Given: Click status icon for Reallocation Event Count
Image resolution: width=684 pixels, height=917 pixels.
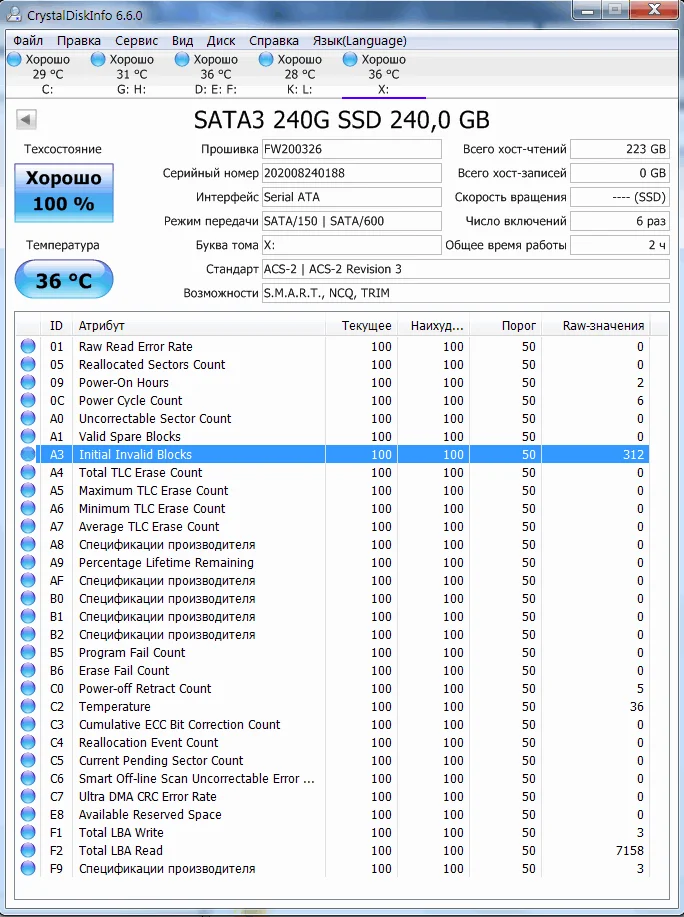Looking at the screenshot, I should 28,743.
